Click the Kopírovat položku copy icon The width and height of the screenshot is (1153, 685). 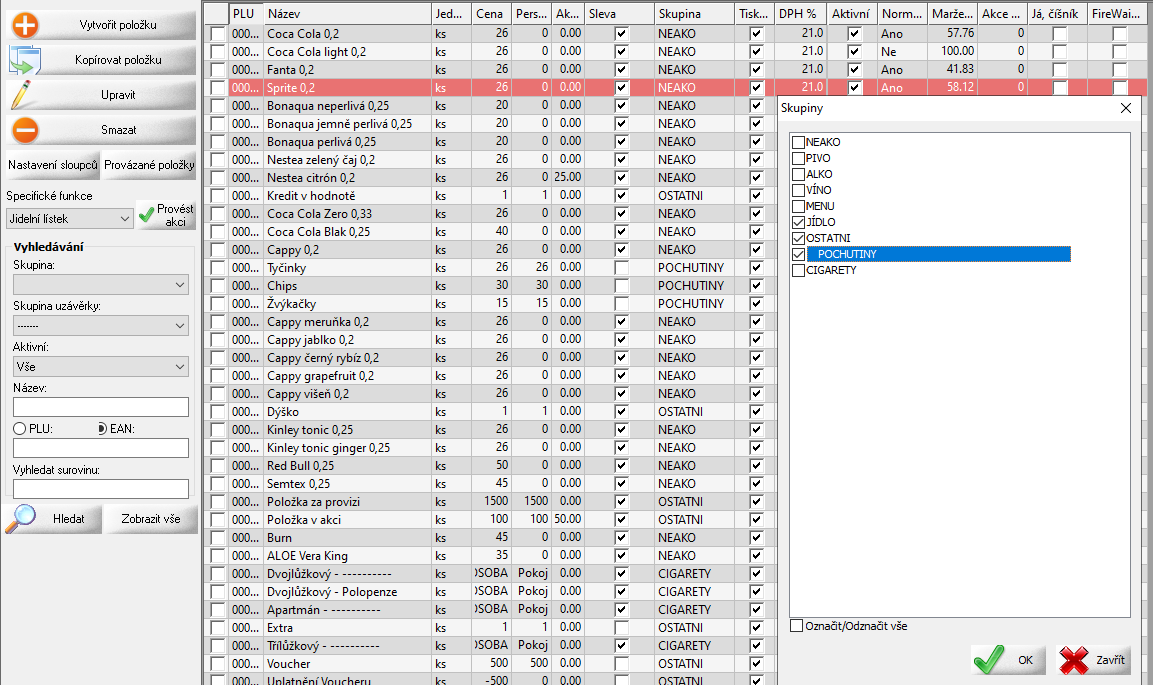click(x=24, y=61)
